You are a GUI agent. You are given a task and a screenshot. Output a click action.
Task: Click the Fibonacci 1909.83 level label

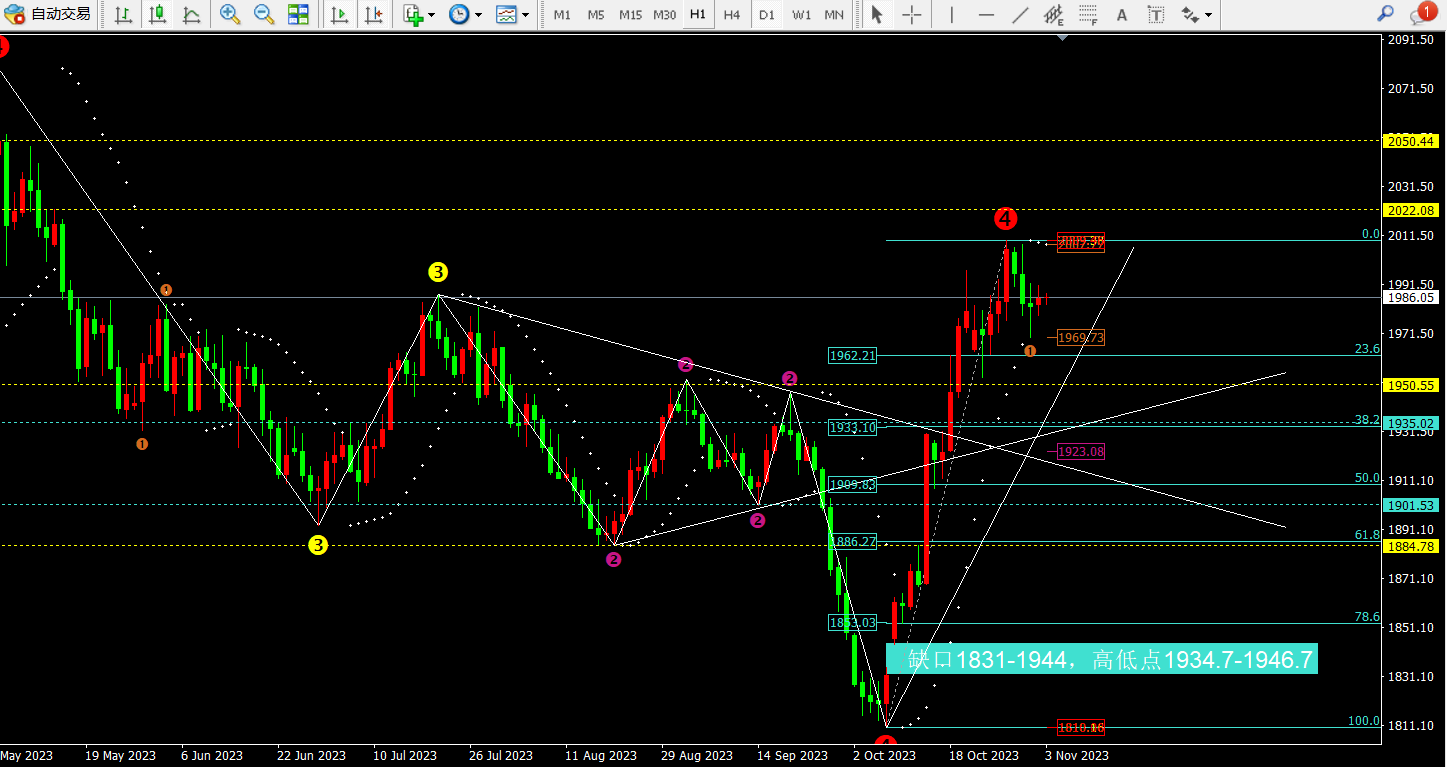852,484
